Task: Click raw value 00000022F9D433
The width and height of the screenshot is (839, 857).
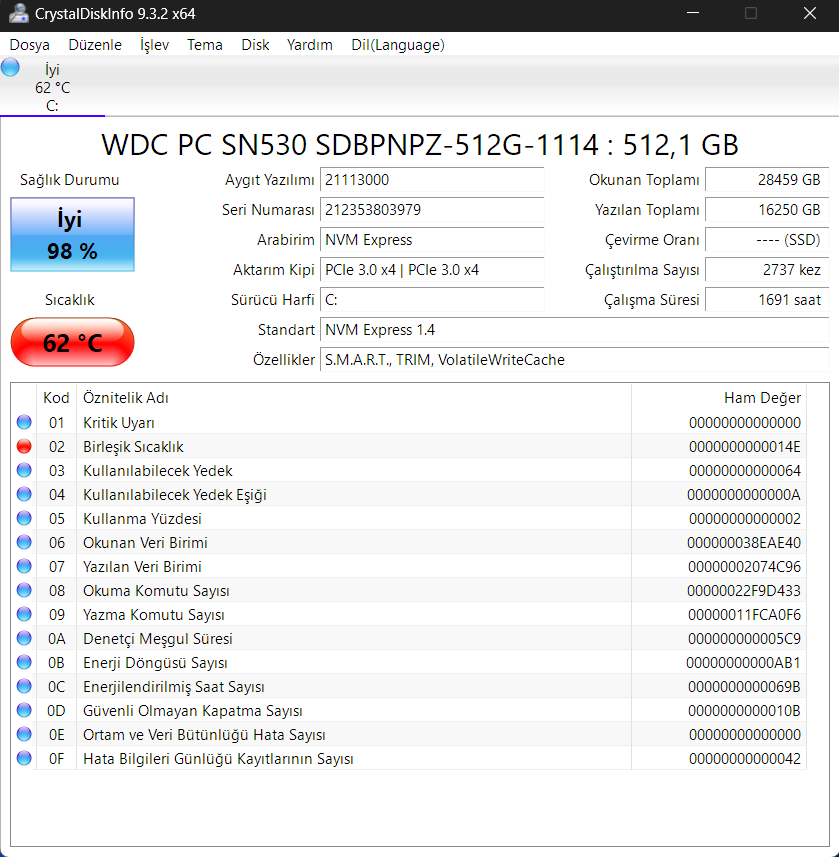Action: (744, 591)
